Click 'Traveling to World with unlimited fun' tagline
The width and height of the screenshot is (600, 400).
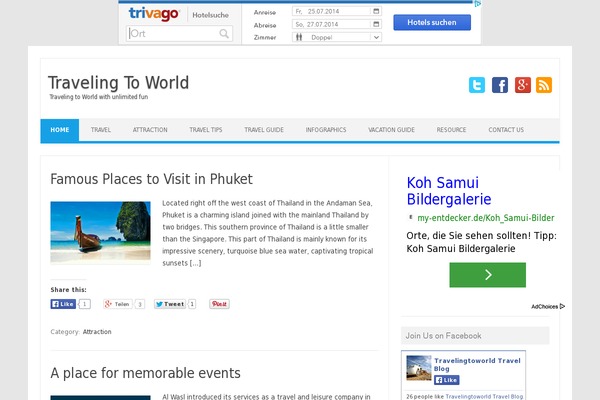click(98, 97)
